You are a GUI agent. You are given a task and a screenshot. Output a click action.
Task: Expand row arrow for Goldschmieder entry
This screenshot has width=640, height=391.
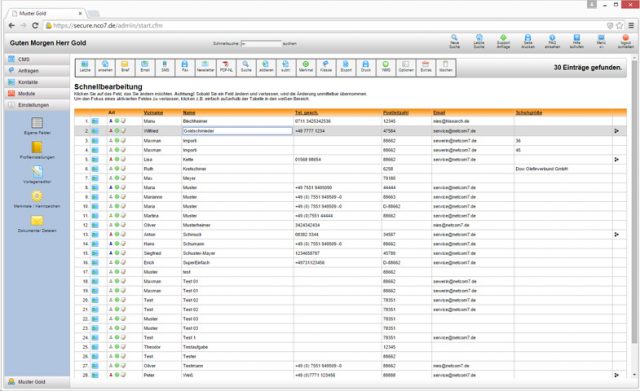(616, 131)
